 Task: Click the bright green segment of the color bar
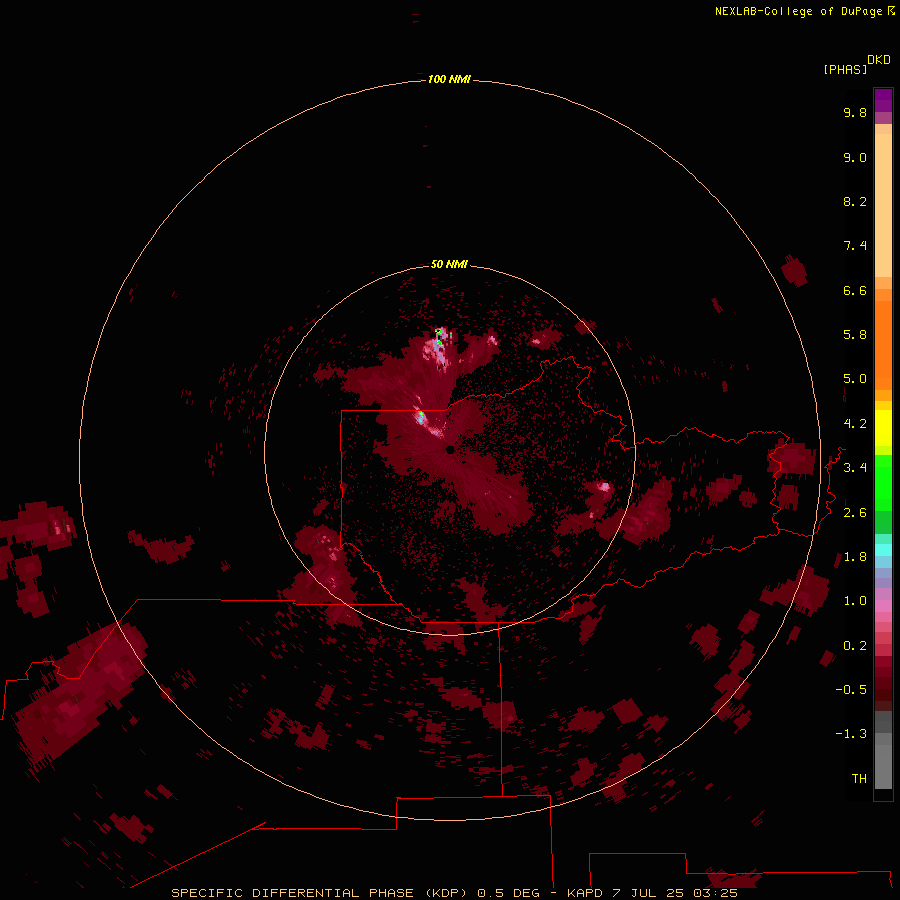point(883,483)
